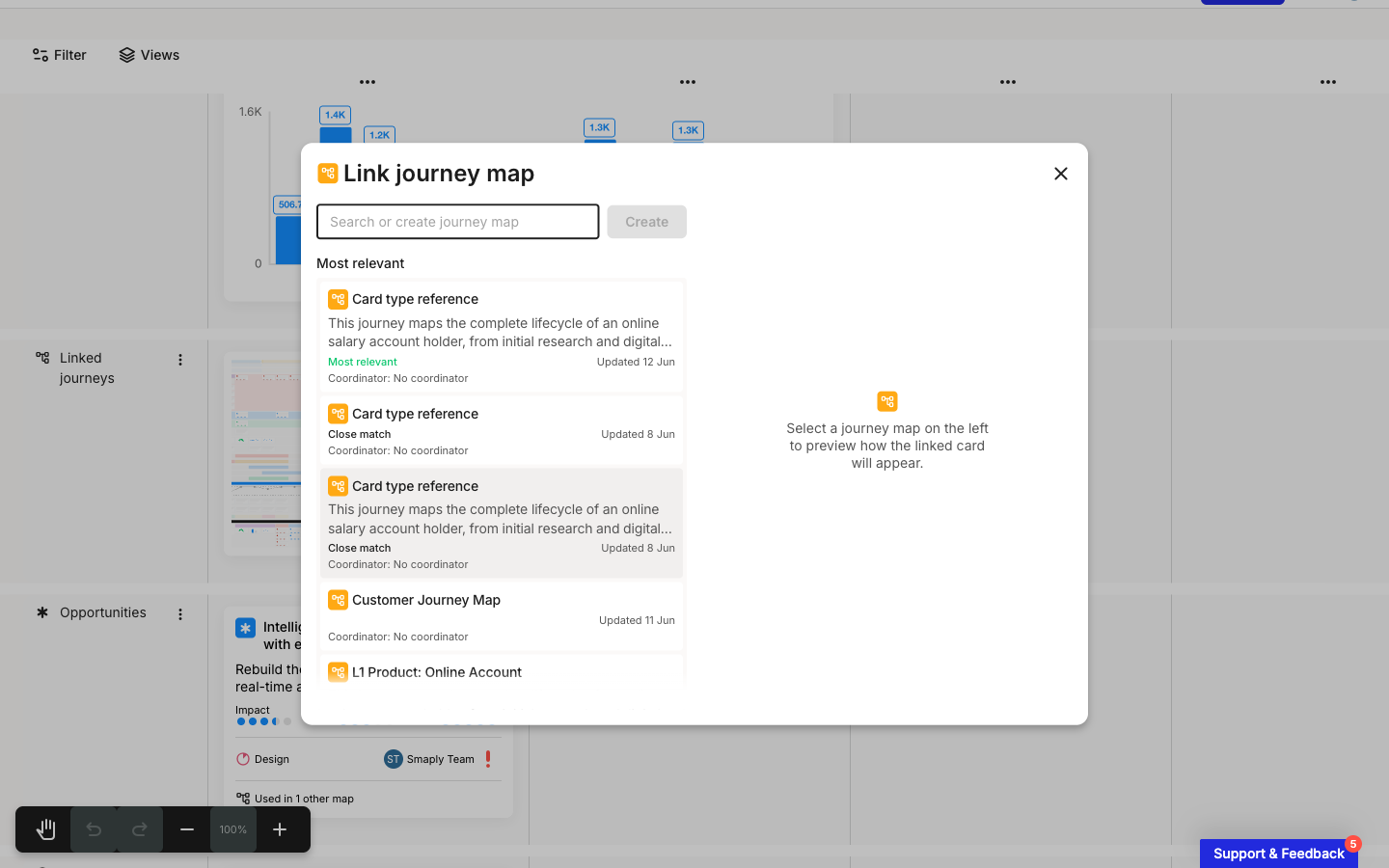Click the Most relevant section heading
1389x868 pixels.
tap(360, 263)
